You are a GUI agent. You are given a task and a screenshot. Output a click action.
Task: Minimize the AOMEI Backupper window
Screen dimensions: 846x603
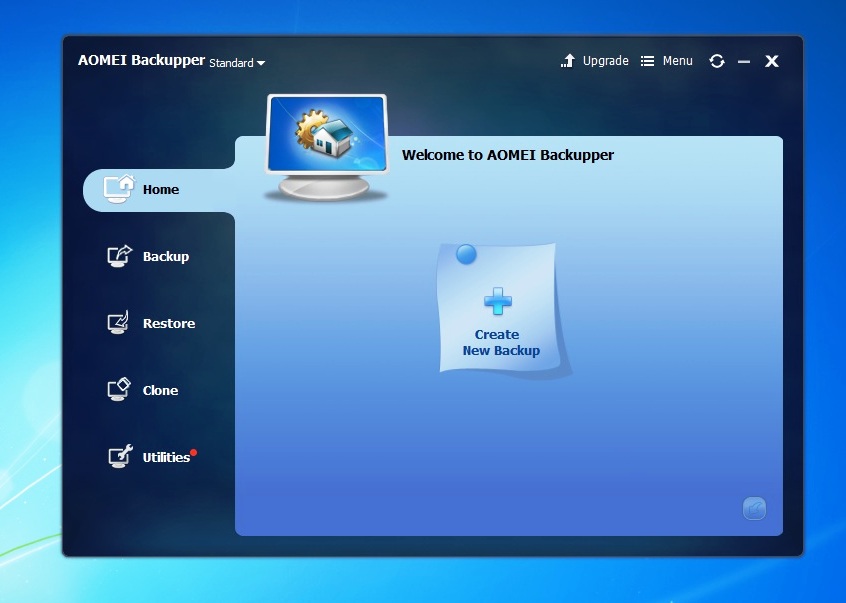744,61
